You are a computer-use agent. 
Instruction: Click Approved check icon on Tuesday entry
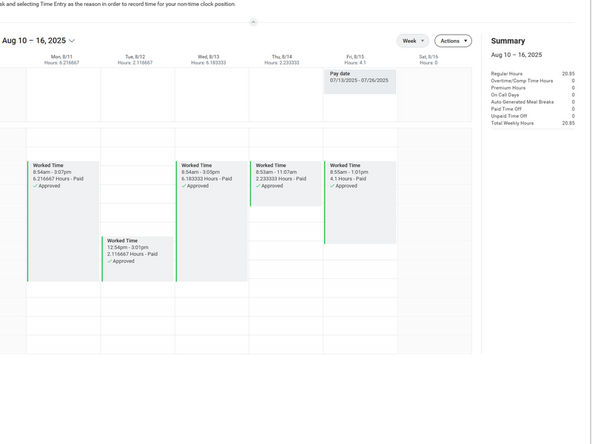pos(109,261)
